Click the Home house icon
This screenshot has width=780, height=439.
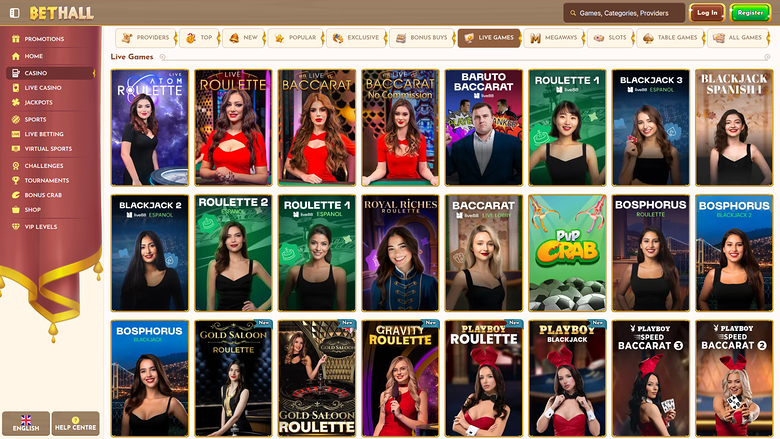16,56
